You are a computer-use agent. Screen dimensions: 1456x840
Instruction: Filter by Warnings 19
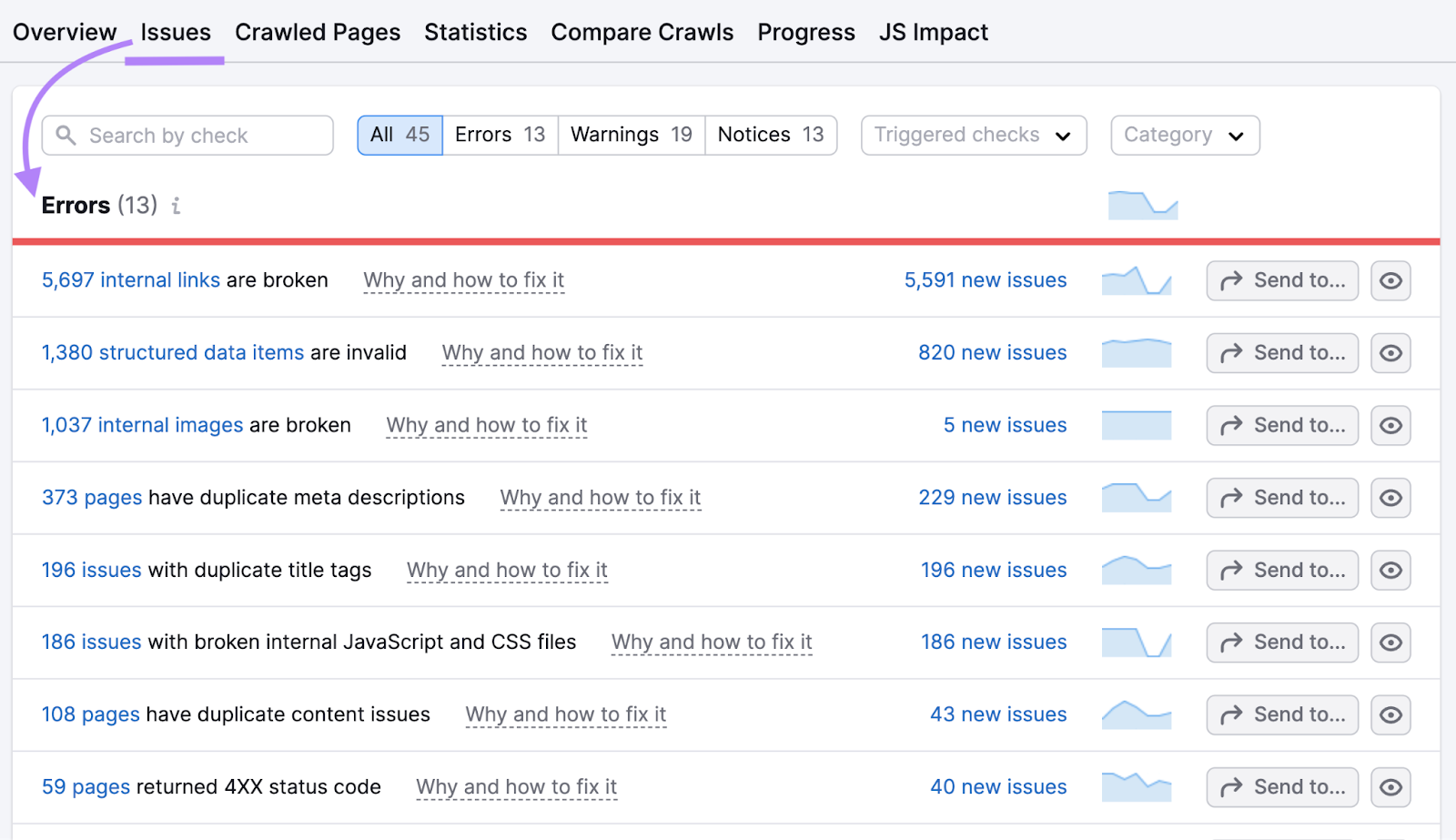tap(632, 136)
